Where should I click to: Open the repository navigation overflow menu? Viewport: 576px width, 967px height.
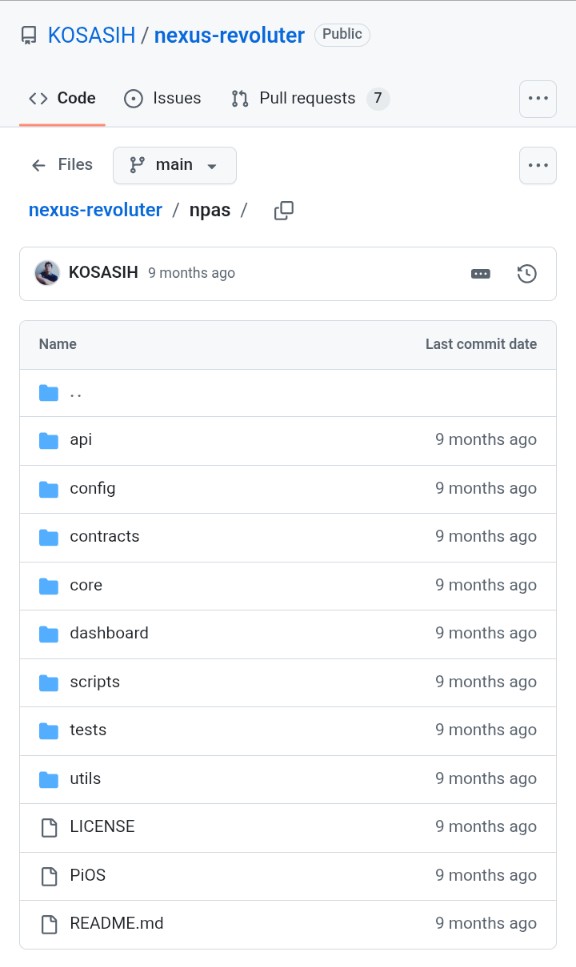click(538, 98)
